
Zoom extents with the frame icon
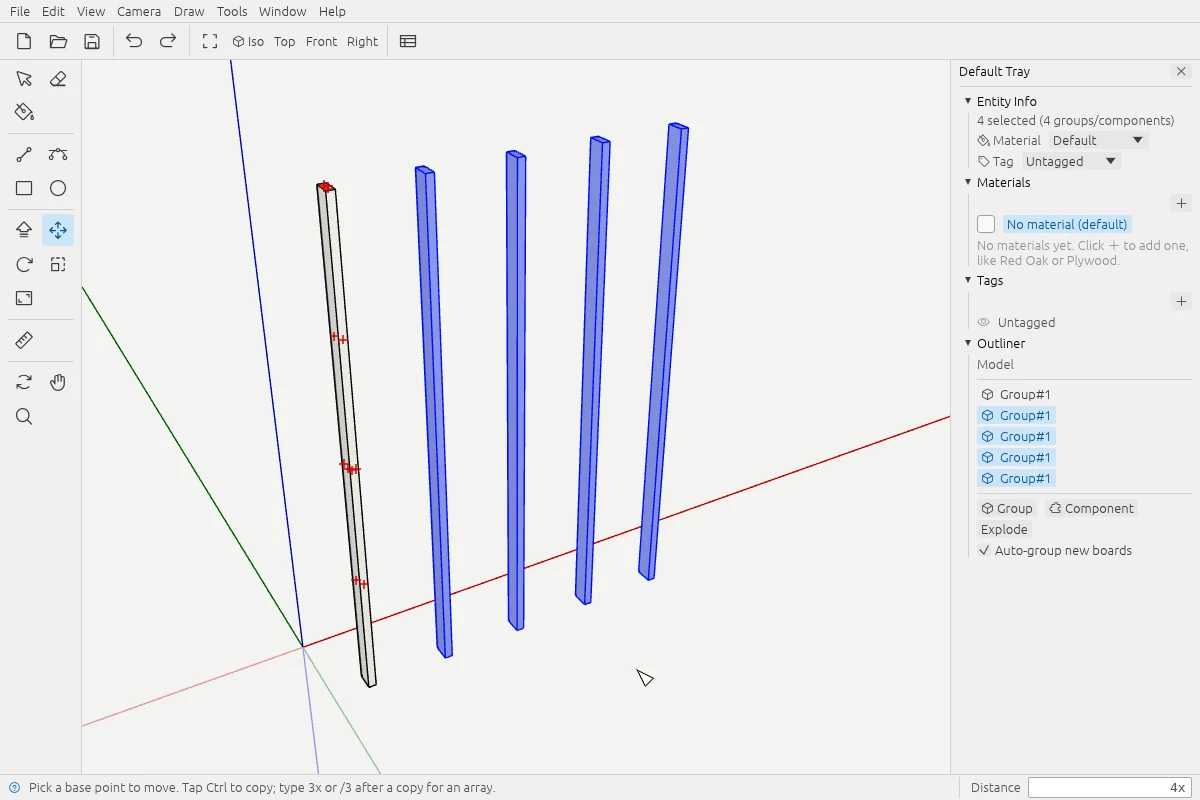click(x=210, y=41)
